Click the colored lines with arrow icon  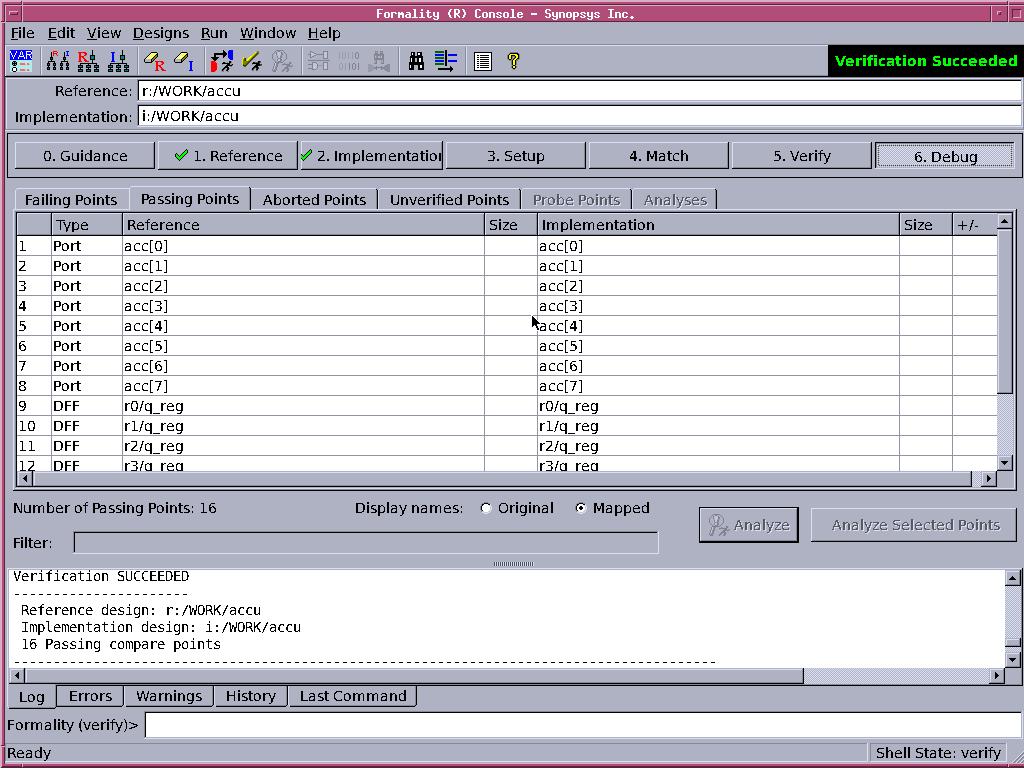(x=446, y=61)
